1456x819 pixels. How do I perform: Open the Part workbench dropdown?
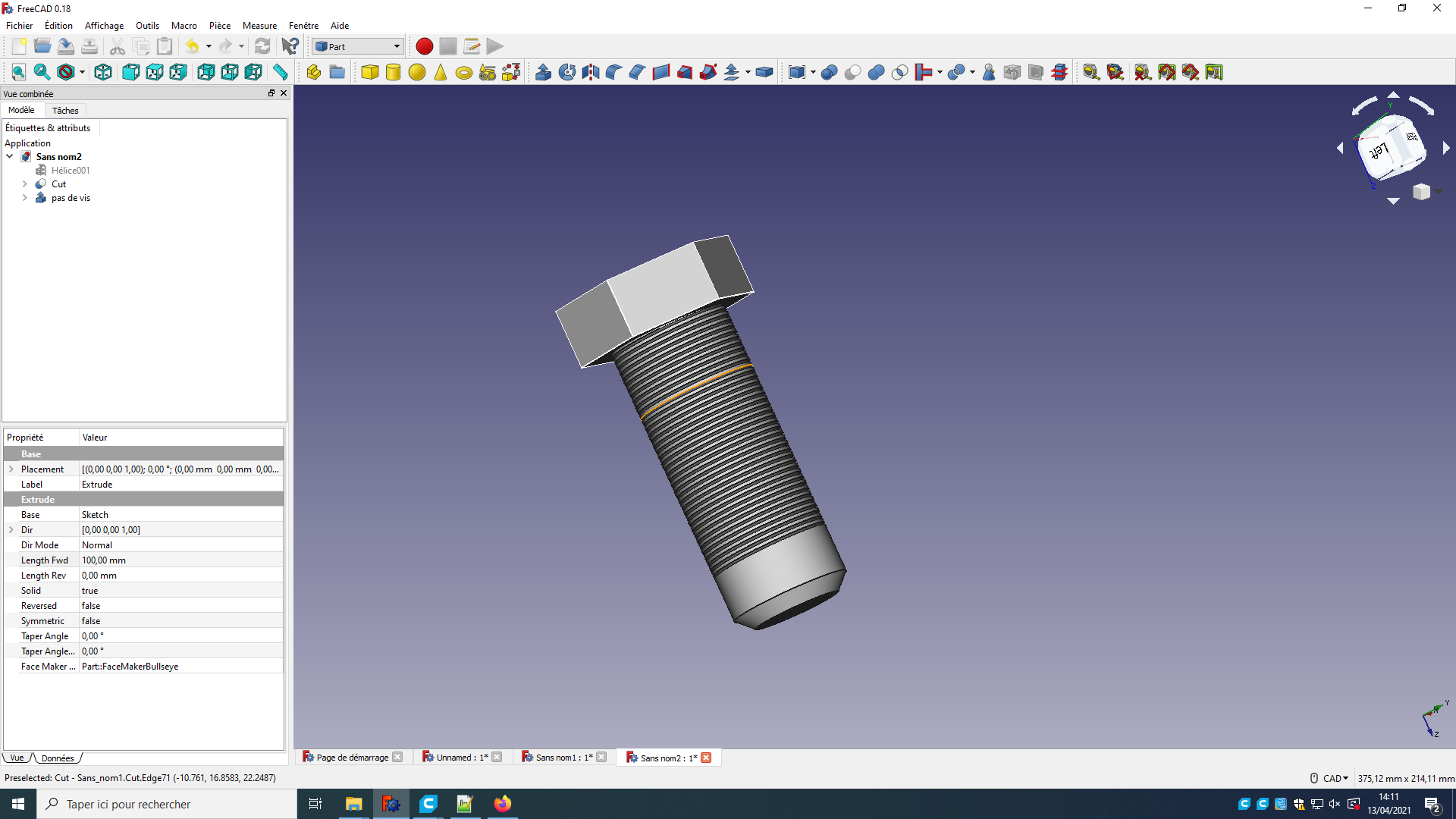[x=357, y=46]
